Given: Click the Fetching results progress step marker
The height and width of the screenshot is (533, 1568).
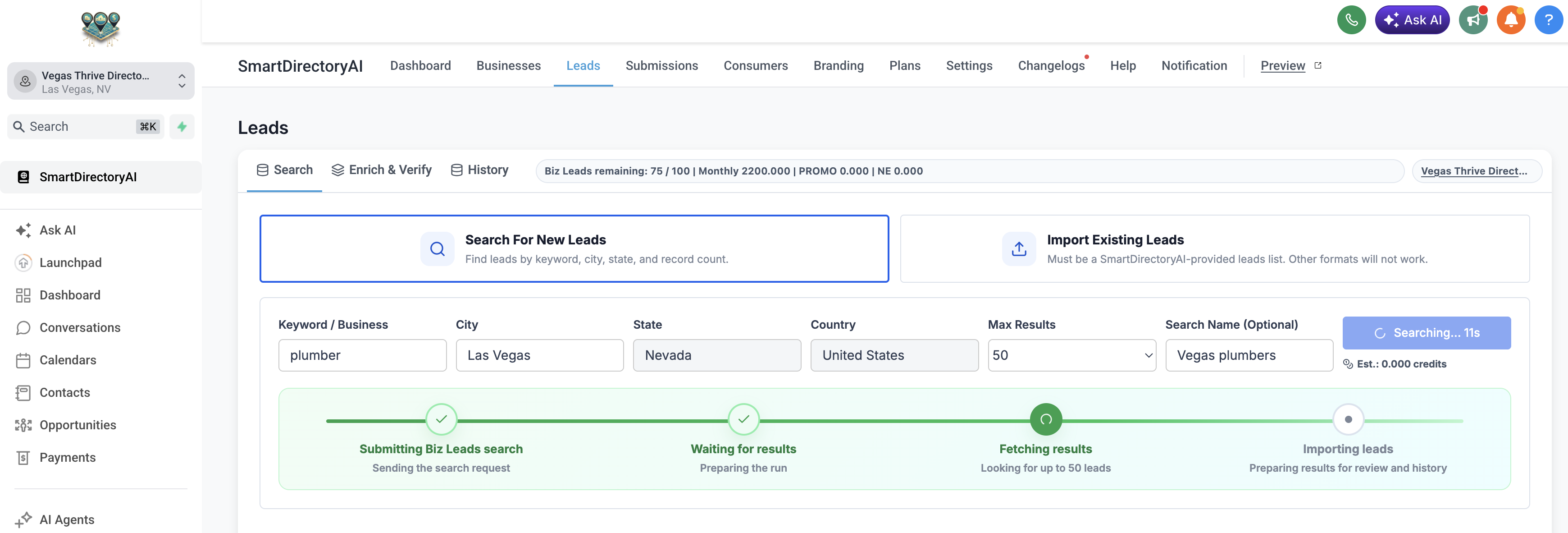Looking at the screenshot, I should point(1045,419).
